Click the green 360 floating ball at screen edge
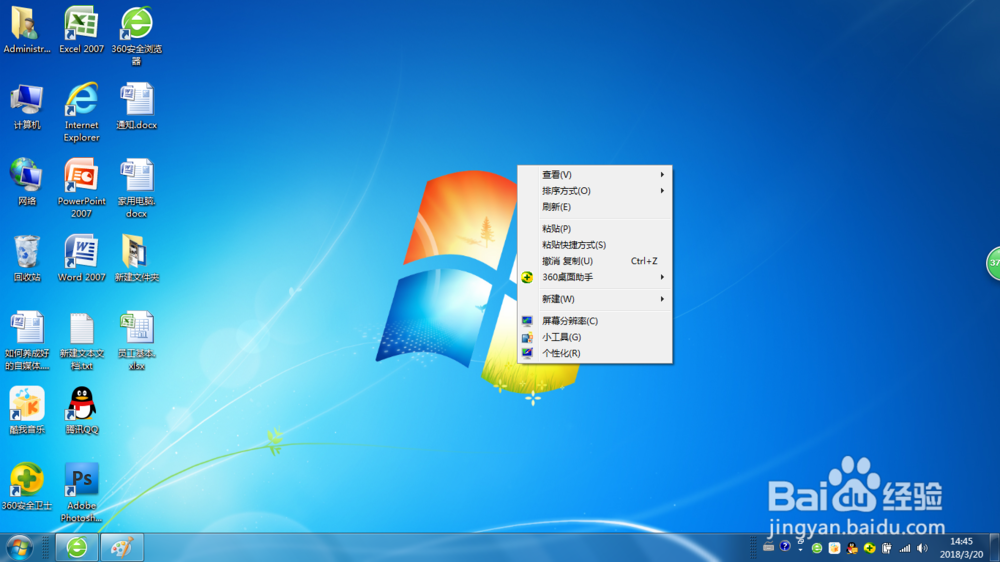1000x562 pixels. (994, 263)
